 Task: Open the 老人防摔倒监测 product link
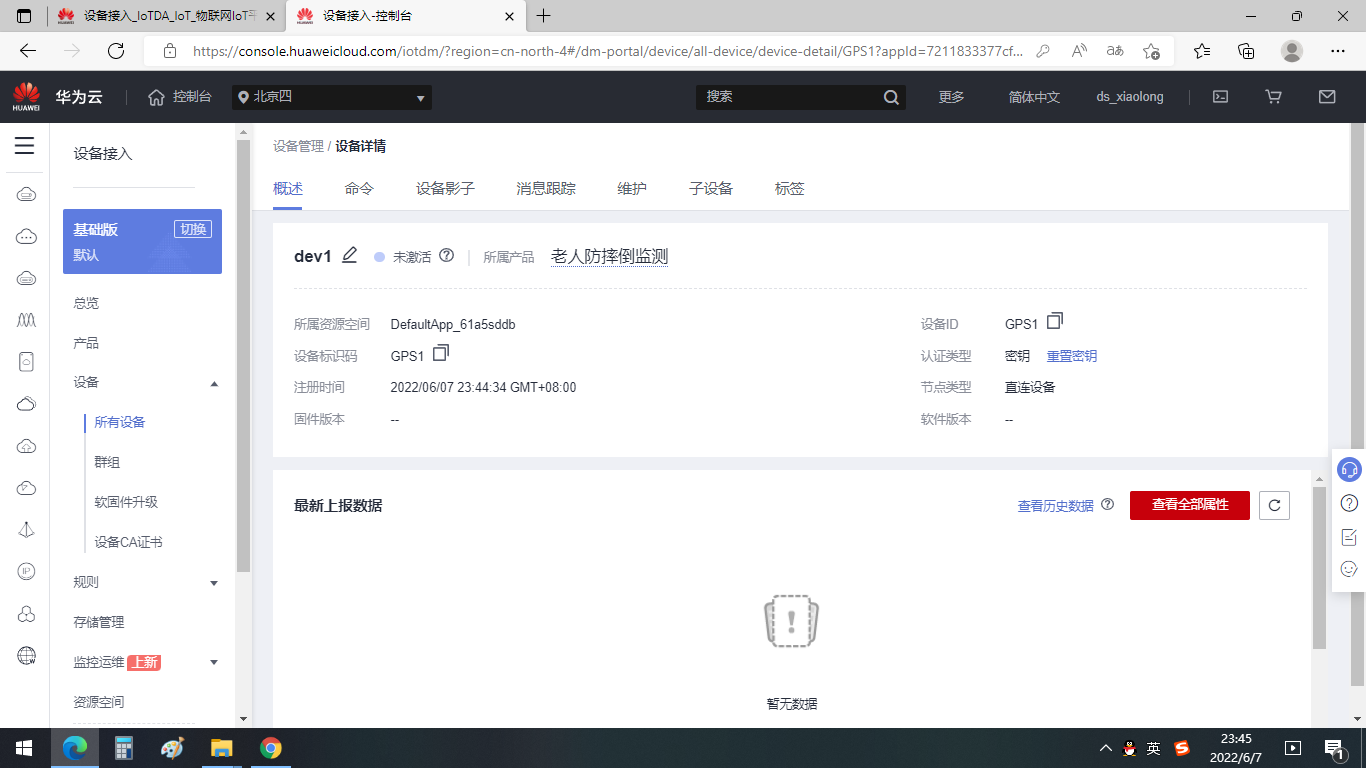point(609,257)
